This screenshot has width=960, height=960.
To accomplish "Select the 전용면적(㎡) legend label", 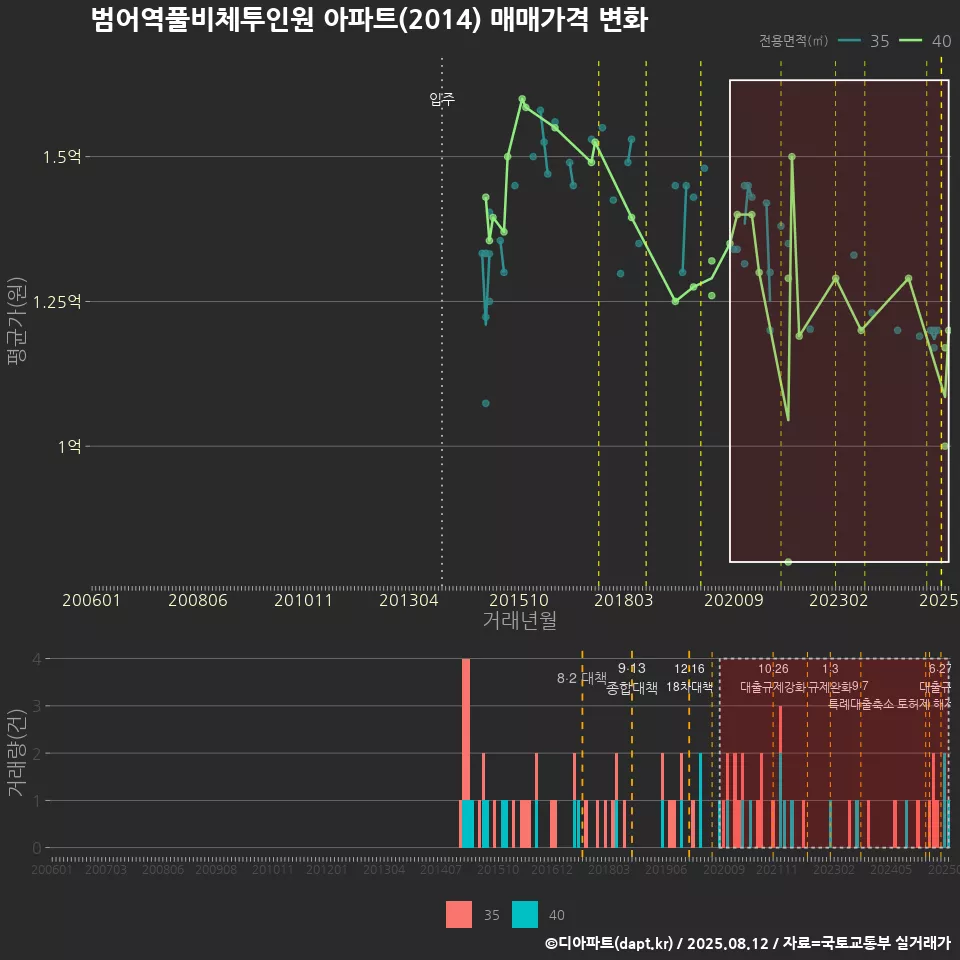I will coord(793,41).
